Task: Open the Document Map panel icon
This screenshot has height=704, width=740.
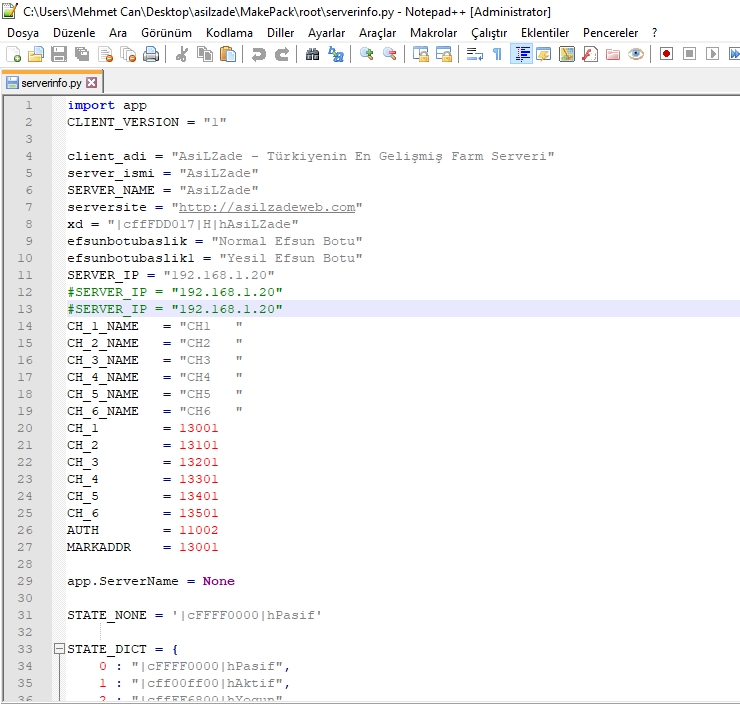Action: tap(567, 54)
